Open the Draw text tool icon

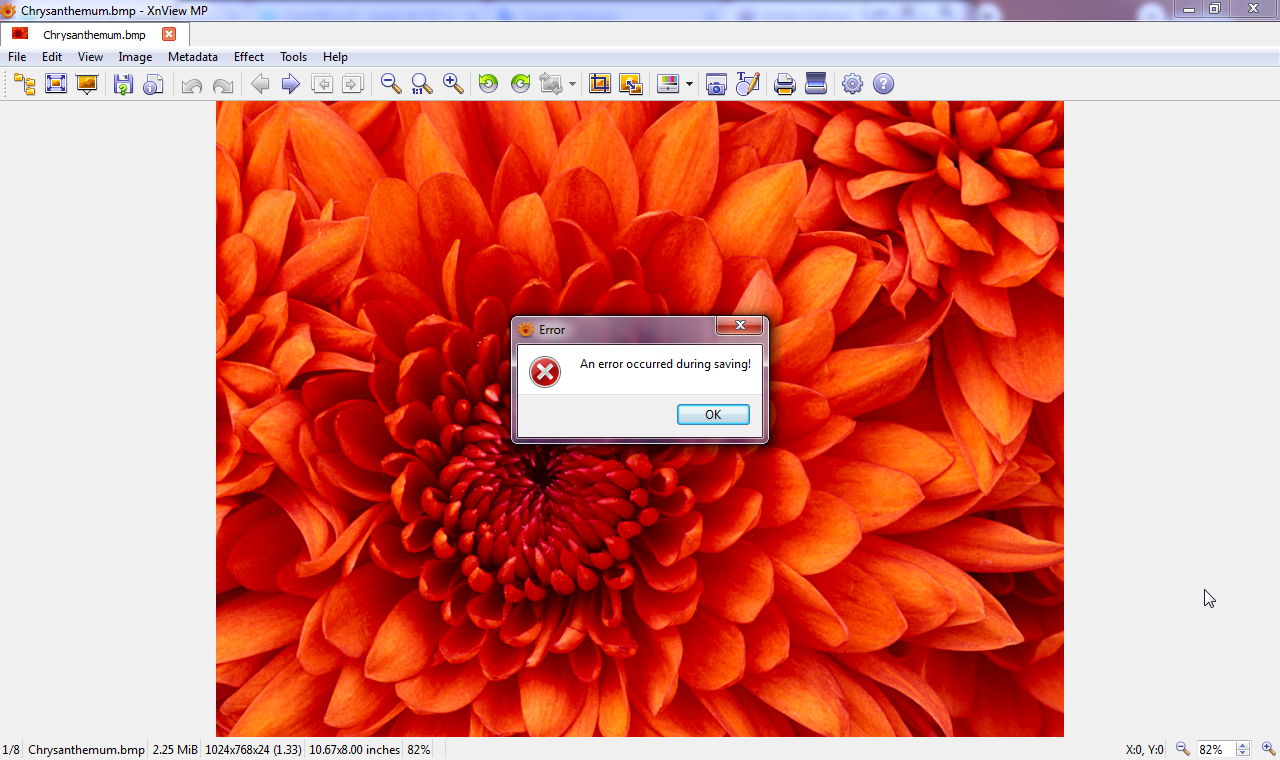(x=748, y=84)
